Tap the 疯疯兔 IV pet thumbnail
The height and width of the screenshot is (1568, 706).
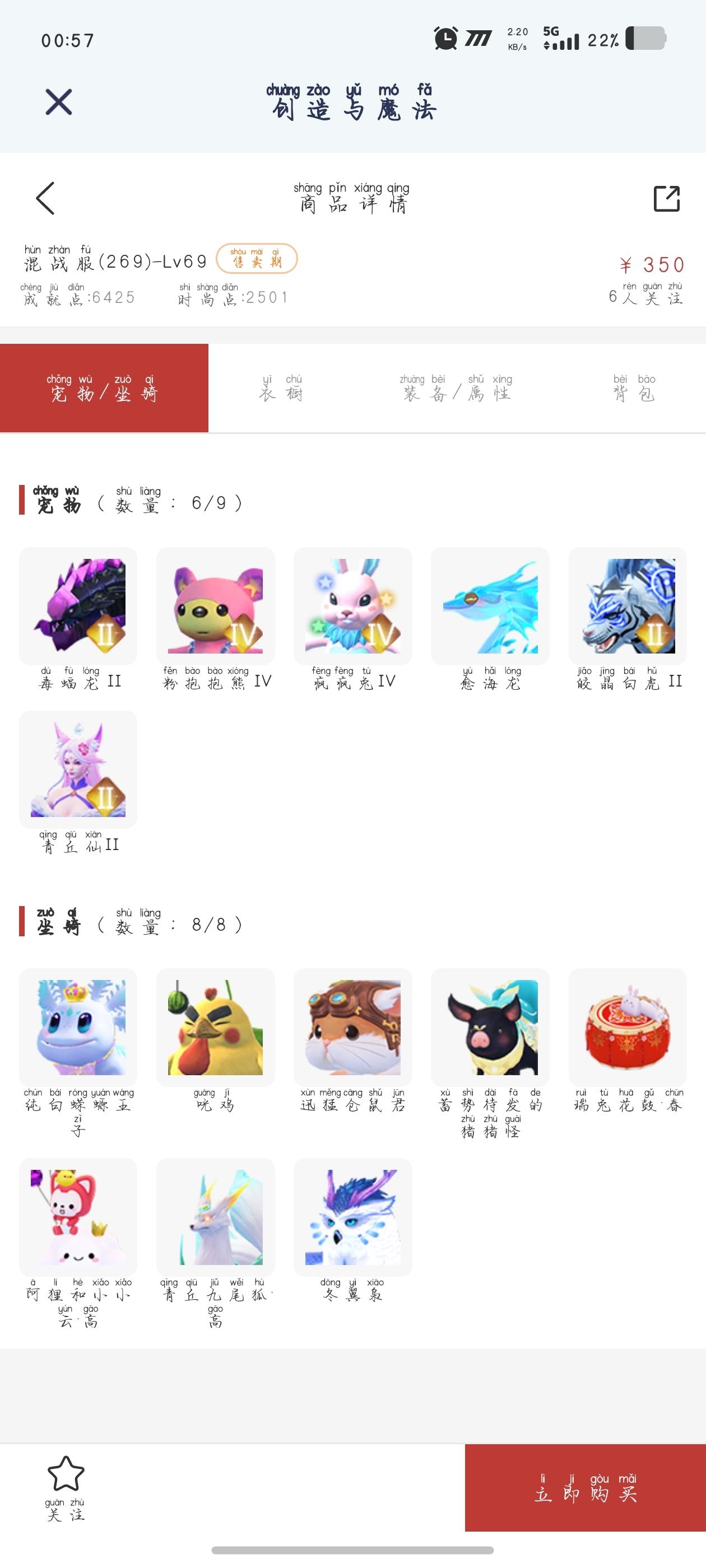pos(352,606)
